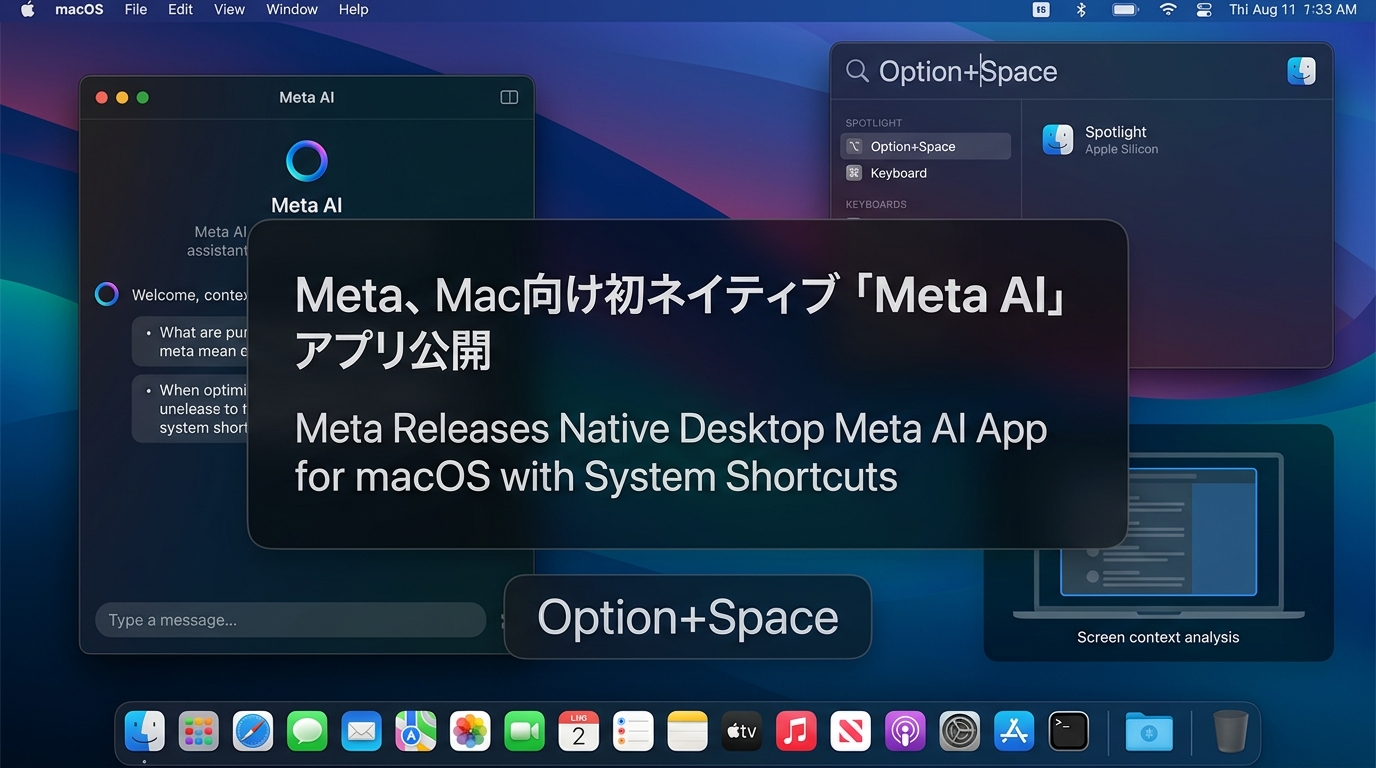Viewport: 1376px width, 768px height.
Task: Launch Podcasts from the Dock
Action: 905,731
